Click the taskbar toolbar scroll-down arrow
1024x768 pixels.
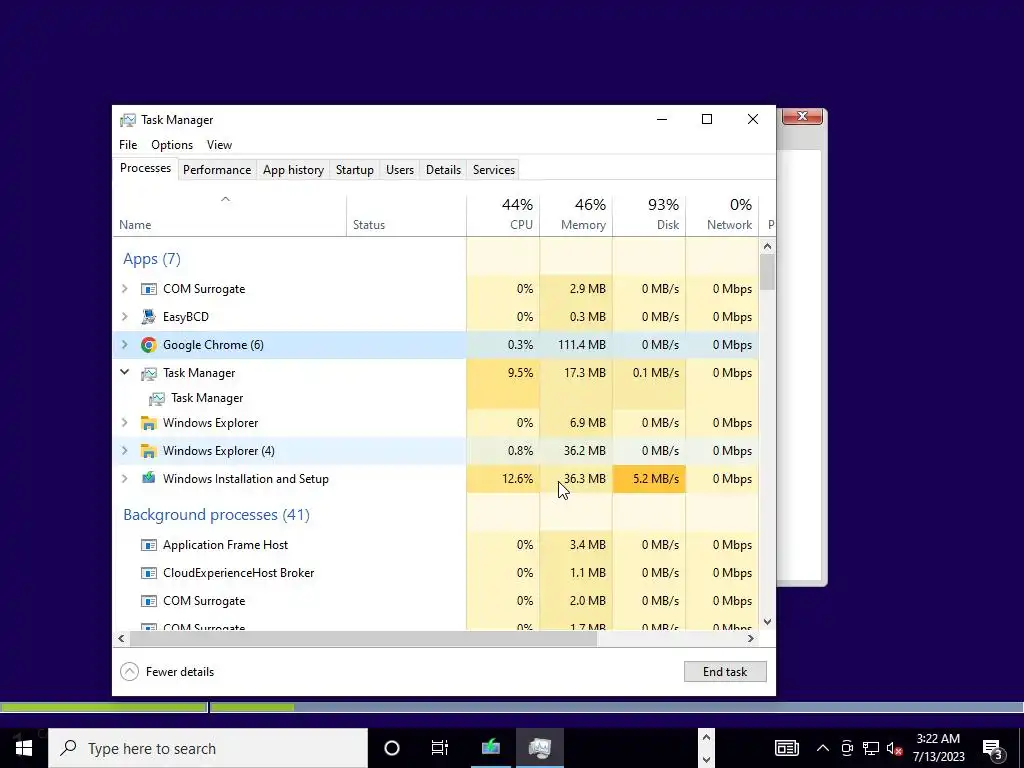point(706,760)
